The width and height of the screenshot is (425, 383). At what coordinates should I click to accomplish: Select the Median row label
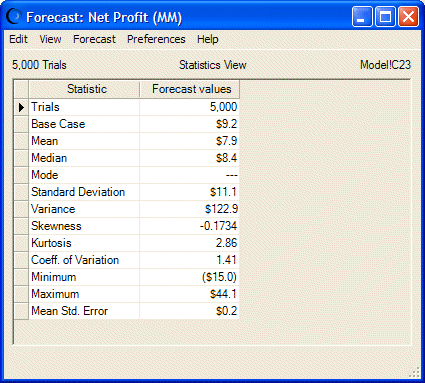(x=49, y=158)
